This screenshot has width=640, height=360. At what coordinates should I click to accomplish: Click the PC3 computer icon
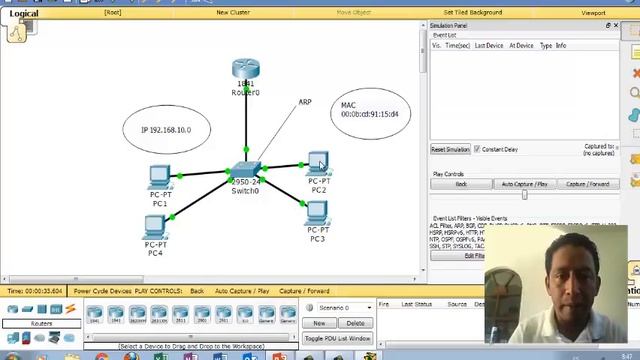317,213
